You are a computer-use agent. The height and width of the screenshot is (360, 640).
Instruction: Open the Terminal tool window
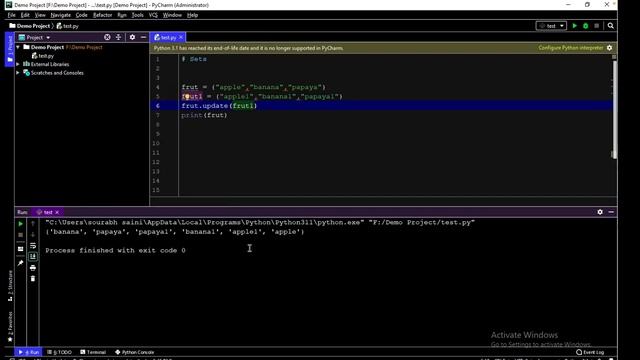click(93, 352)
